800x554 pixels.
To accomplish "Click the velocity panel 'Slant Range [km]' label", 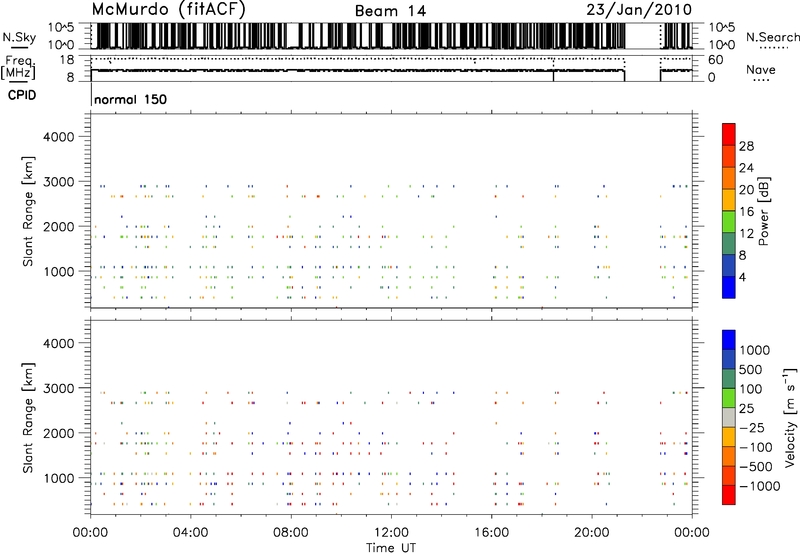I will click(x=28, y=418).
